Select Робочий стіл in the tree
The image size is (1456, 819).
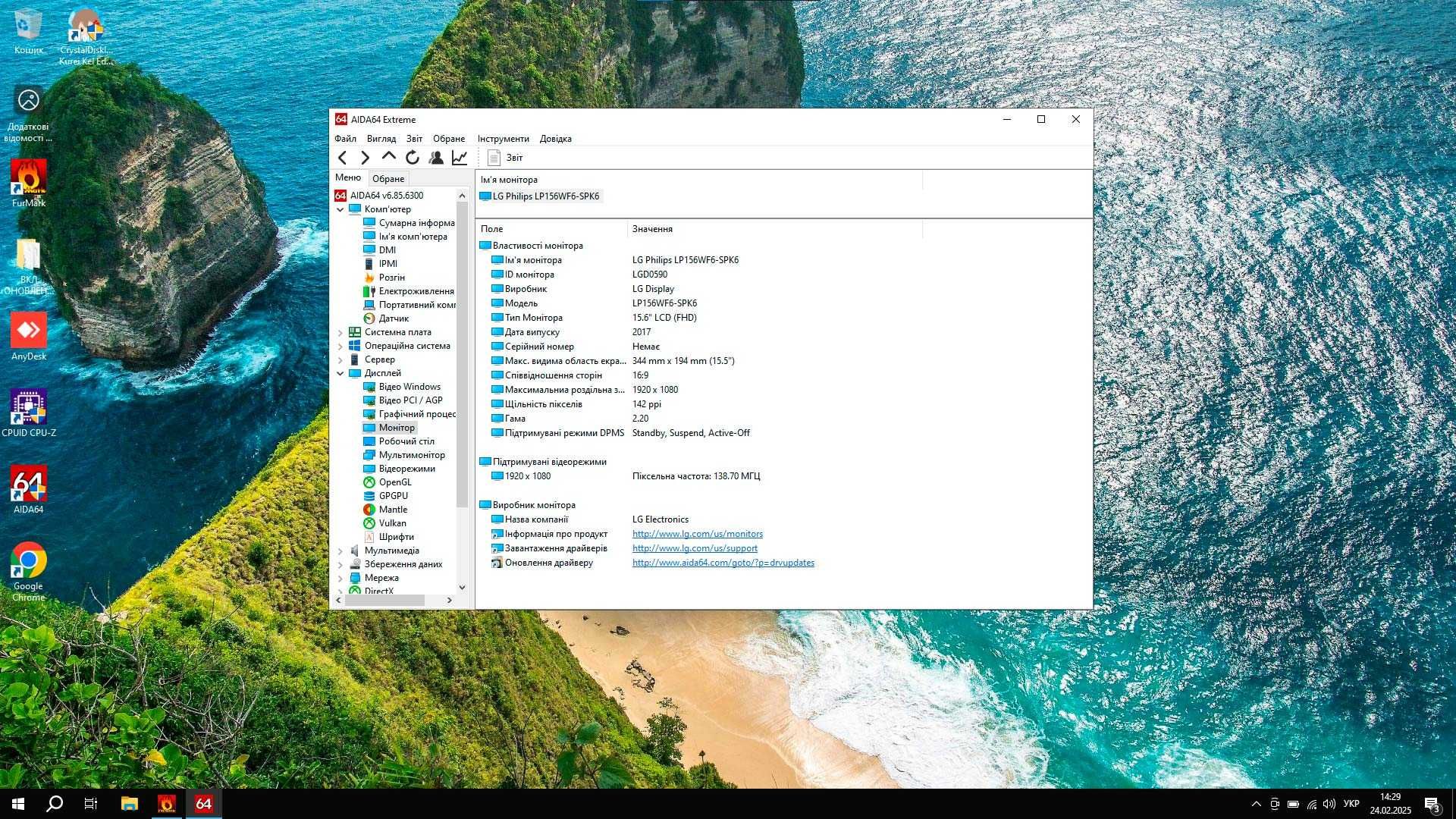[x=399, y=441]
